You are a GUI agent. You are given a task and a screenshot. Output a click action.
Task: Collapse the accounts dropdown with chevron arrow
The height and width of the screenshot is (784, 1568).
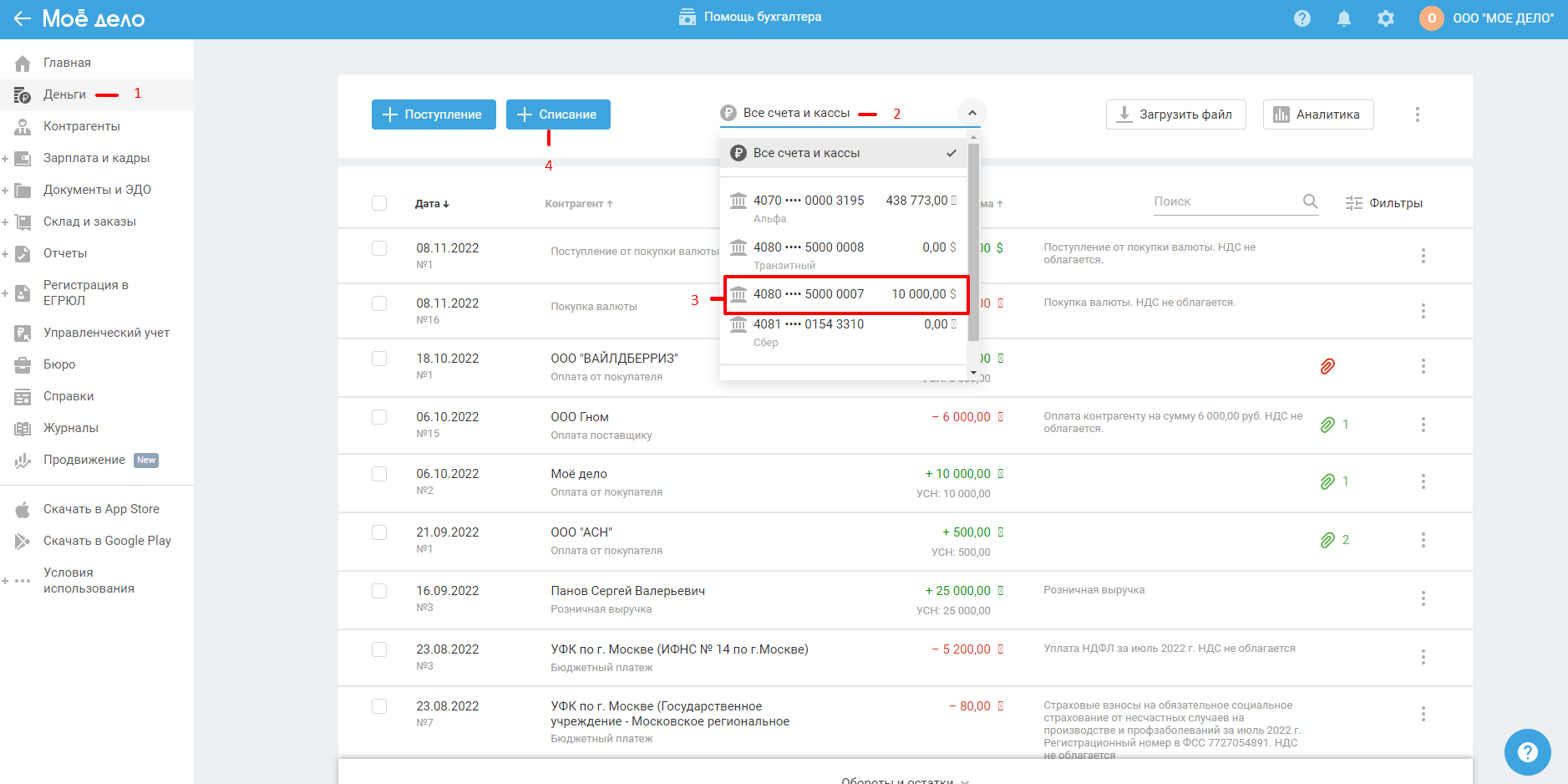tap(972, 113)
